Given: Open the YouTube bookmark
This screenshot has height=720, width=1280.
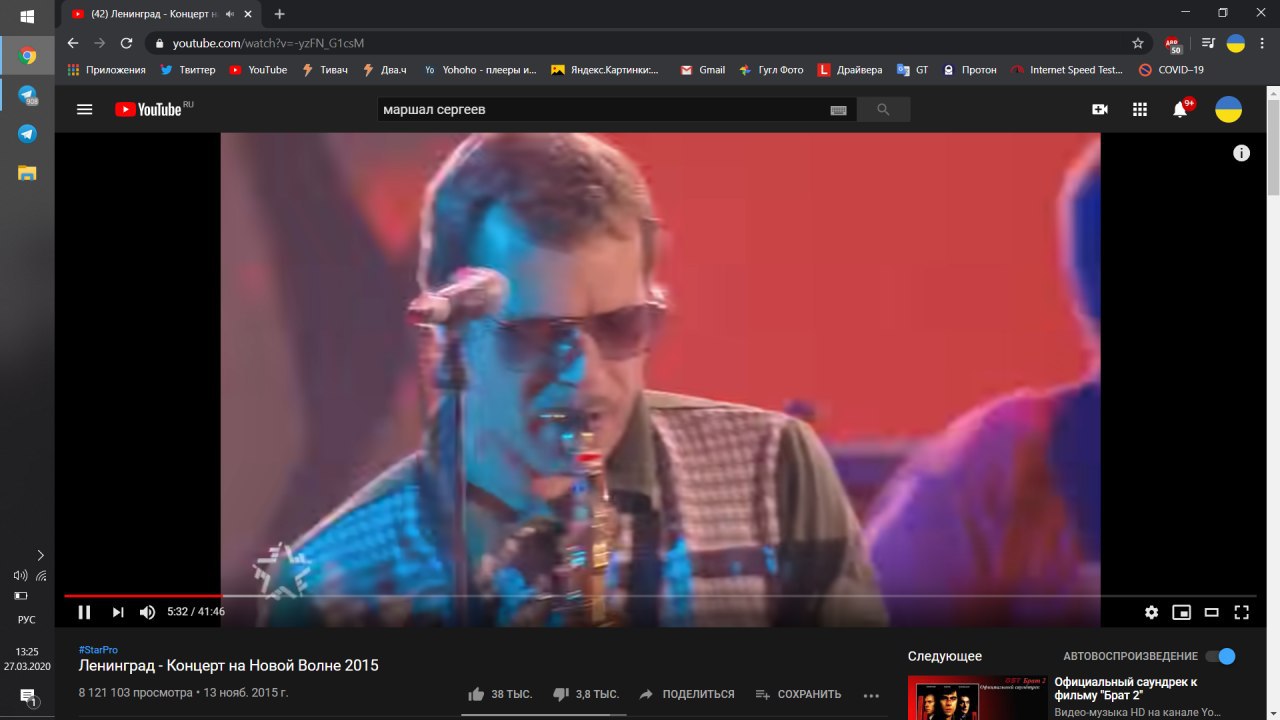Looking at the screenshot, I should (x=258, y=70).
